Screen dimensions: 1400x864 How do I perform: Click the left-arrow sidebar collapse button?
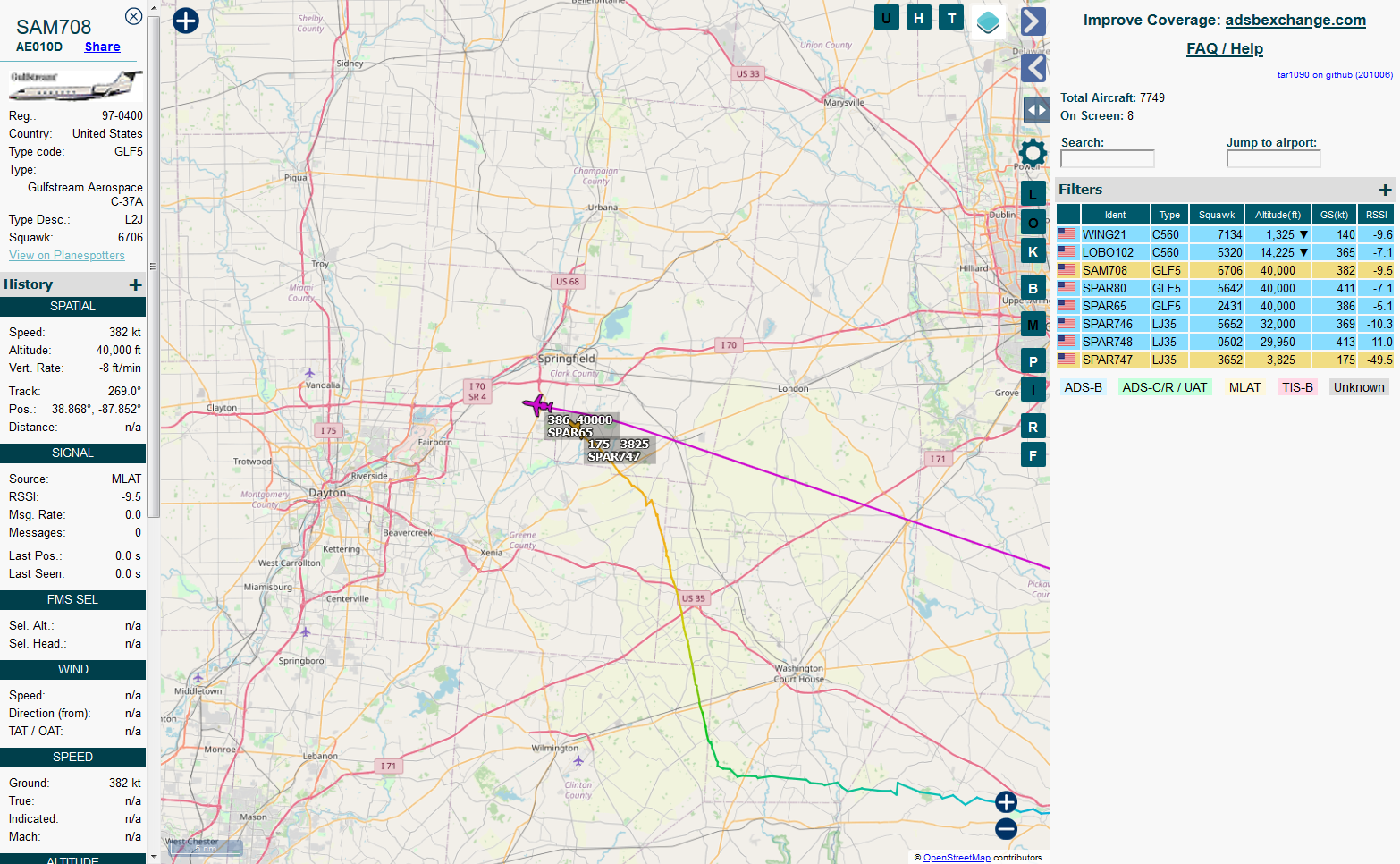[1033, 67]
